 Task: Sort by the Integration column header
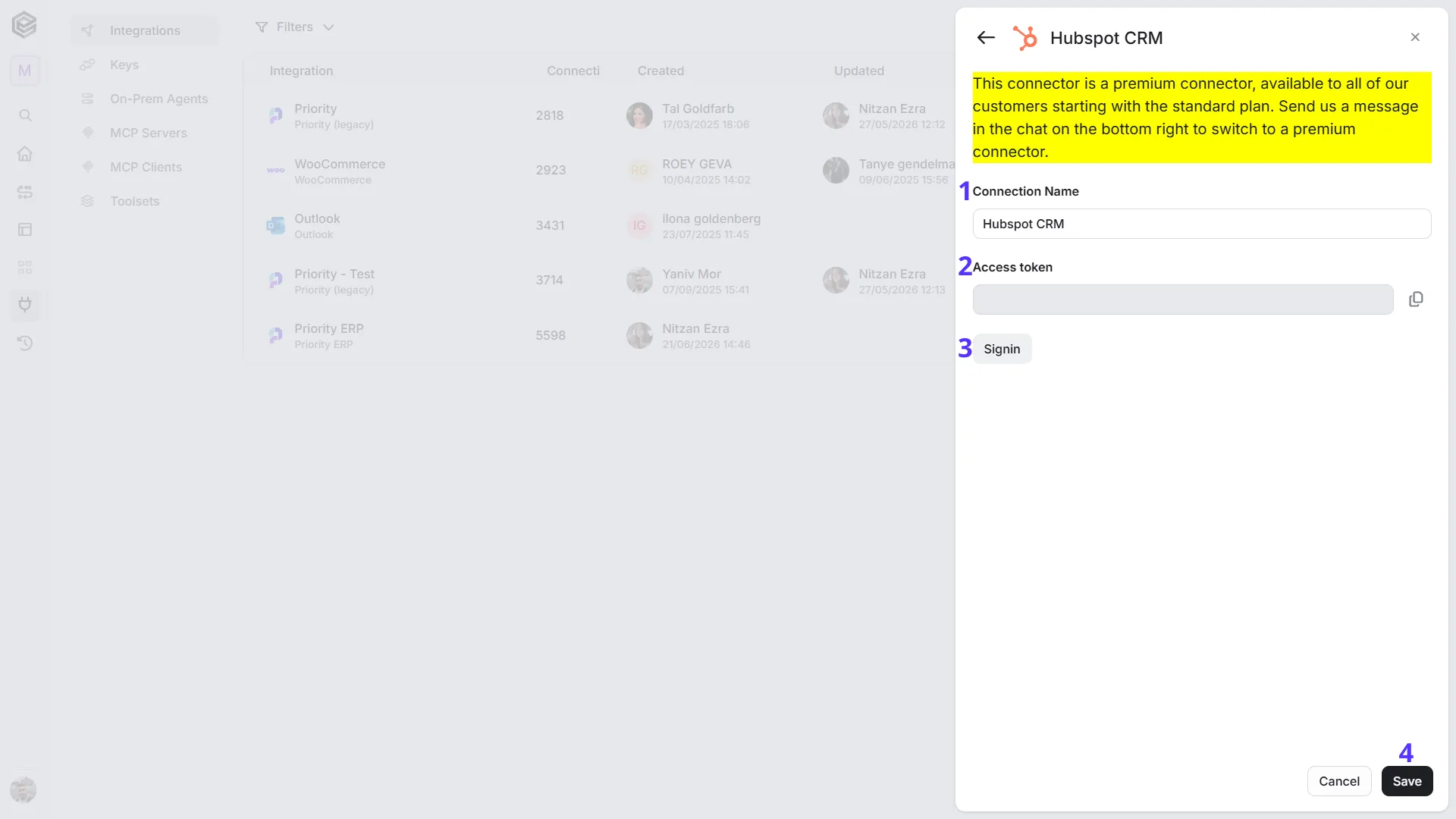coord(301,71)
